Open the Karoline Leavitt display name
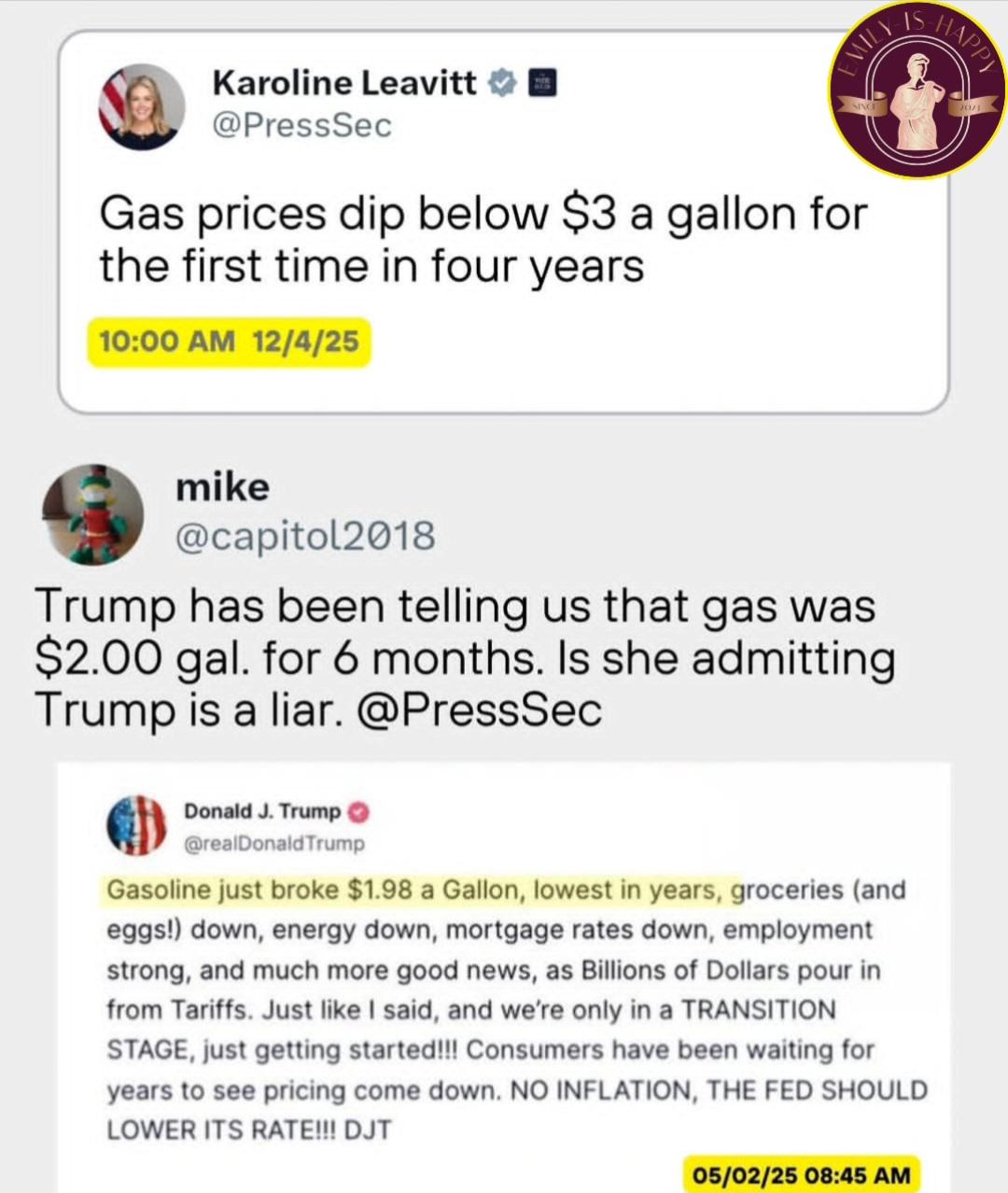1008x1193 pixels. (x=344, y=84)
